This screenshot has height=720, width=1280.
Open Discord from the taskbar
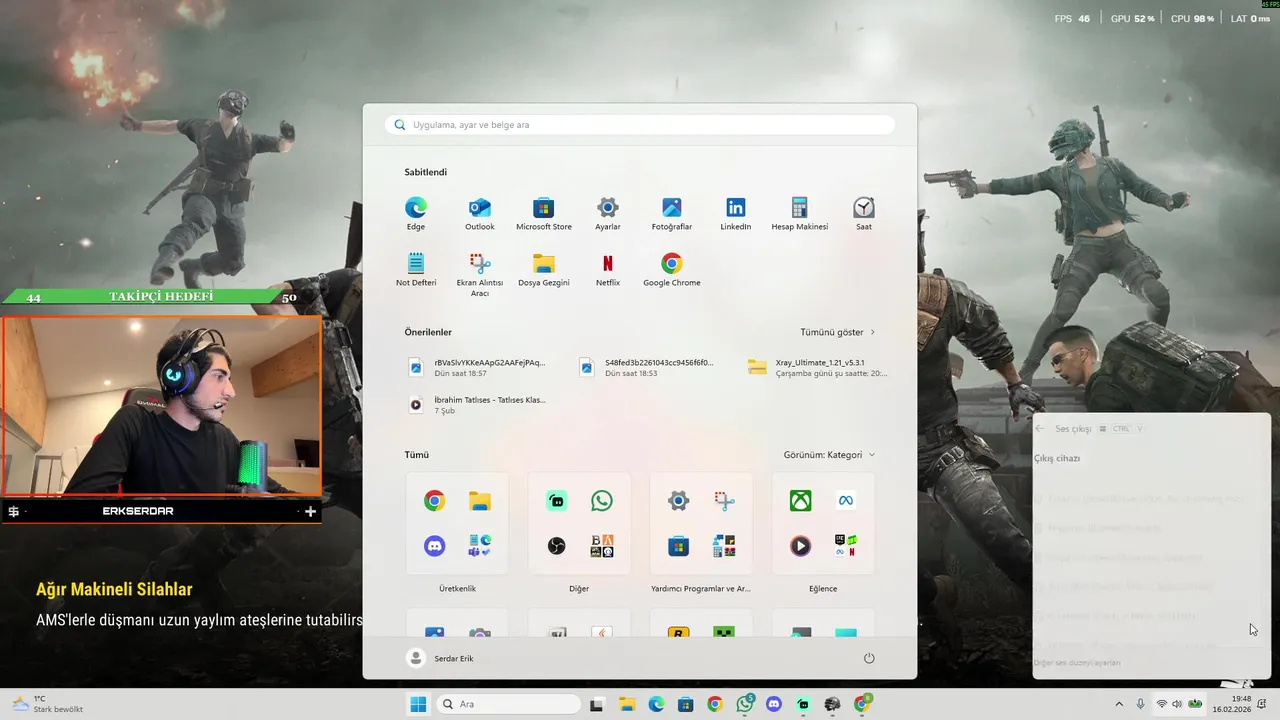[x=774, y=704]
